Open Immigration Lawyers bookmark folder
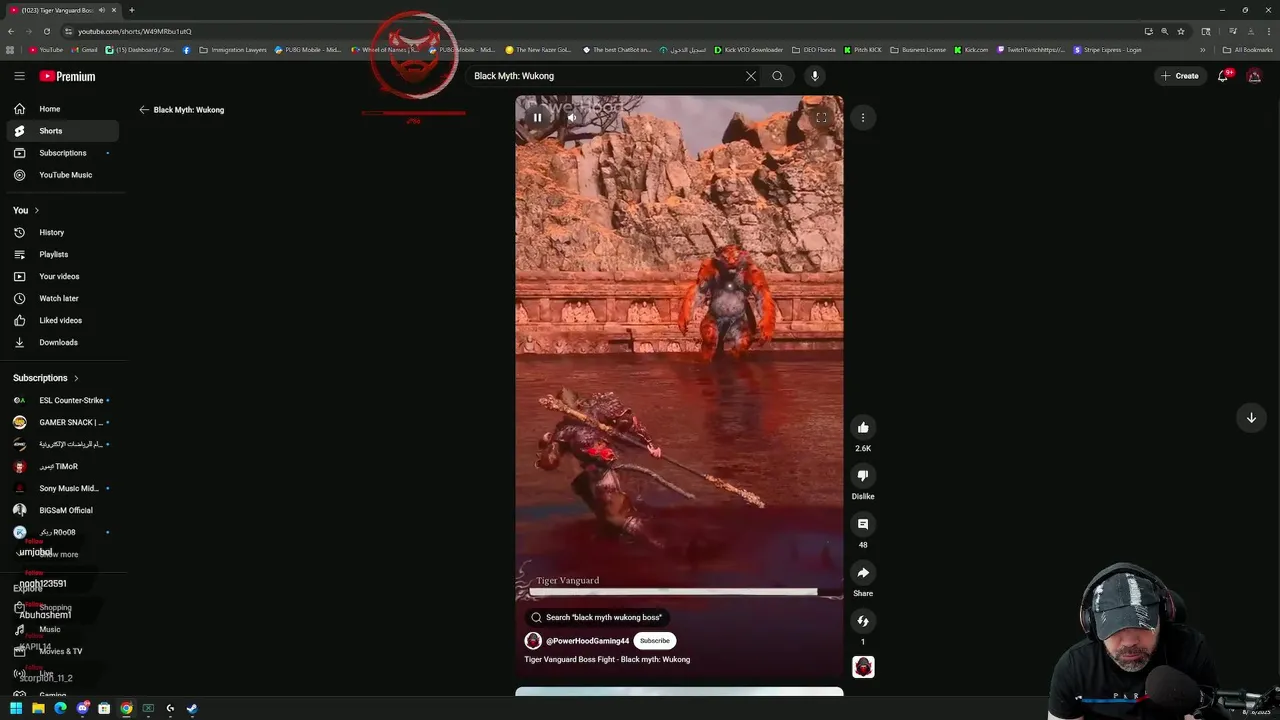The height and width of the screenshot is (720, 1280). click(233, 50)
